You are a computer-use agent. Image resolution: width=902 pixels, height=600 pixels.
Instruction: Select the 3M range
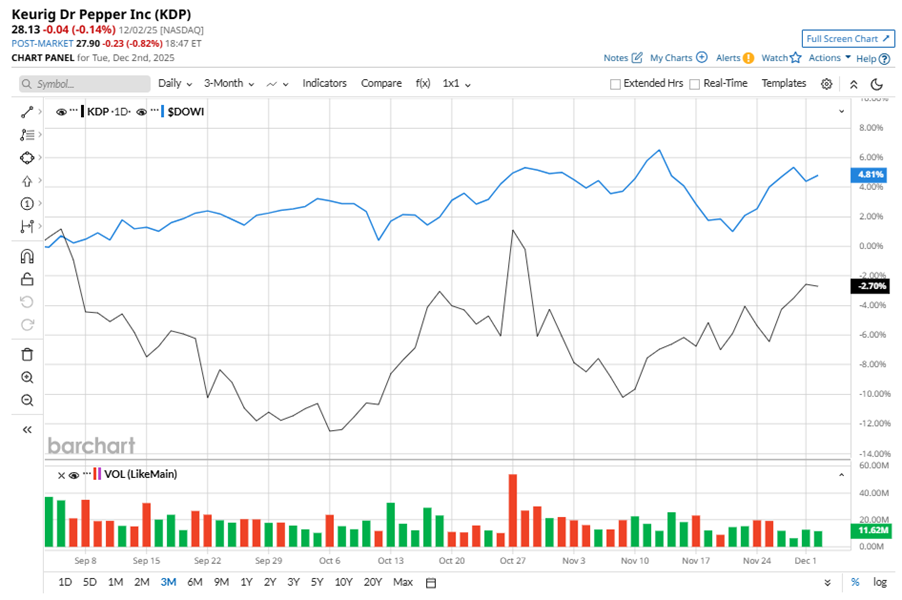pos(168,582)
